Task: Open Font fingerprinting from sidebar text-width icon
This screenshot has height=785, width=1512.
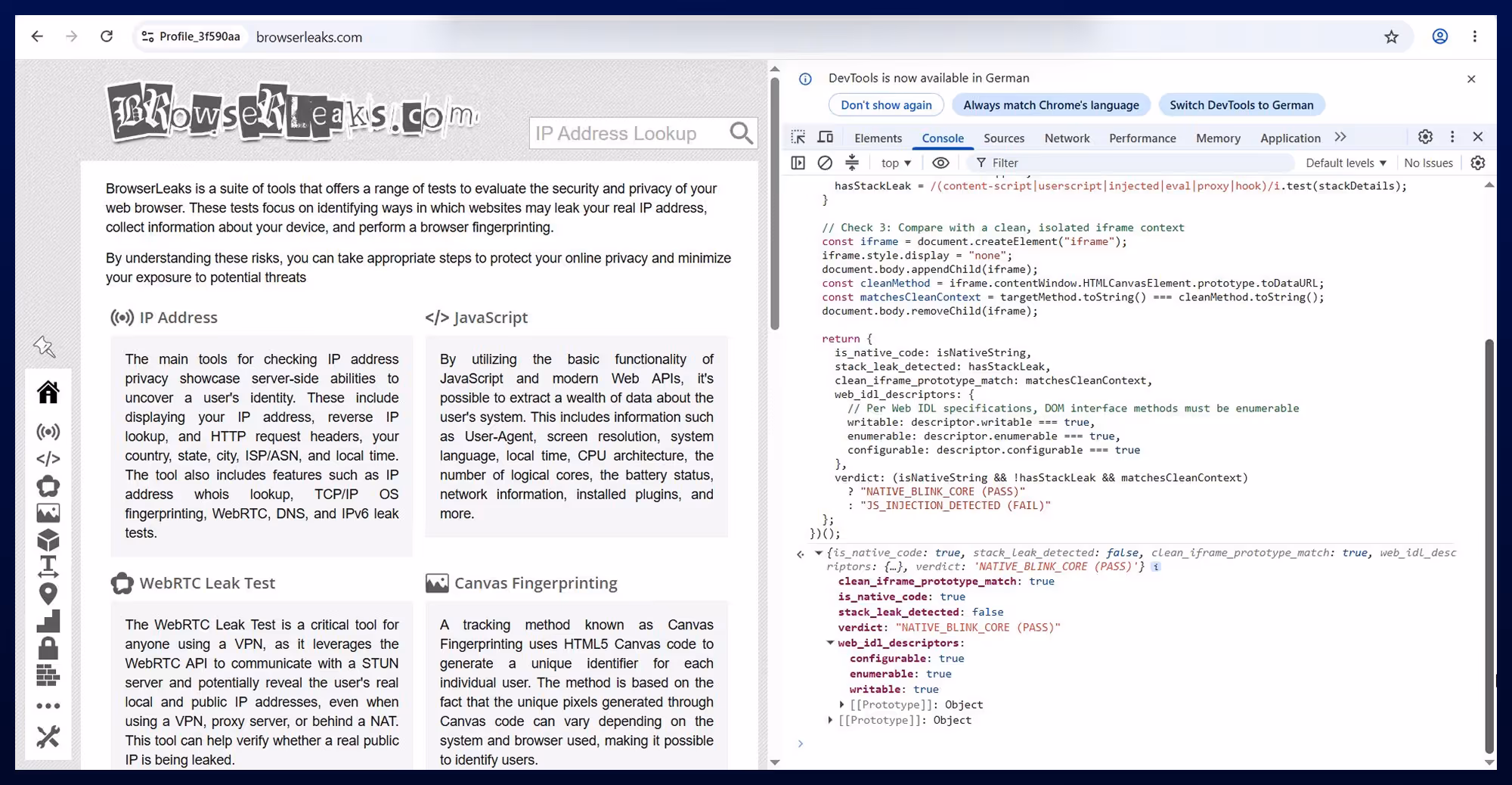Action: point(48,566)
